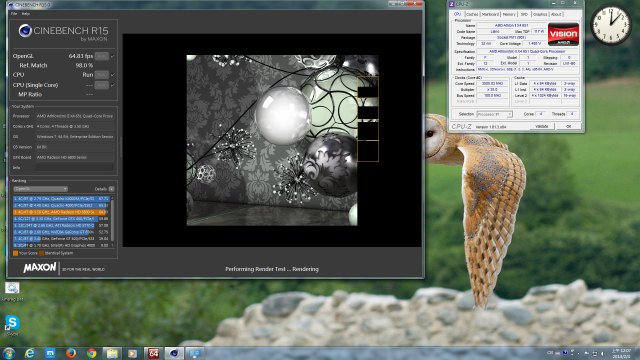
Task: Click the ranking list vertical scrollbar
Action: [x=113, y=222]
